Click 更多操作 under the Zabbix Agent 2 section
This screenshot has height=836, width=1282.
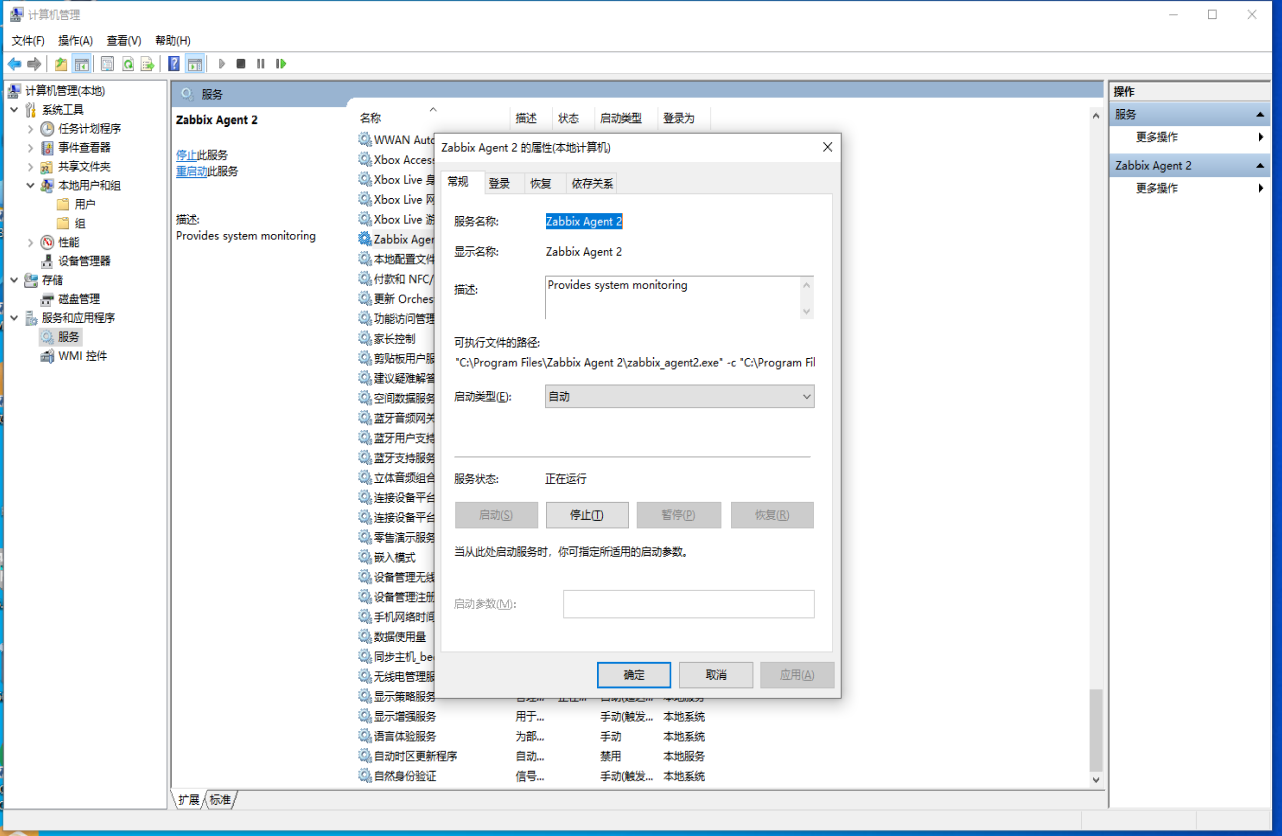1157,188
